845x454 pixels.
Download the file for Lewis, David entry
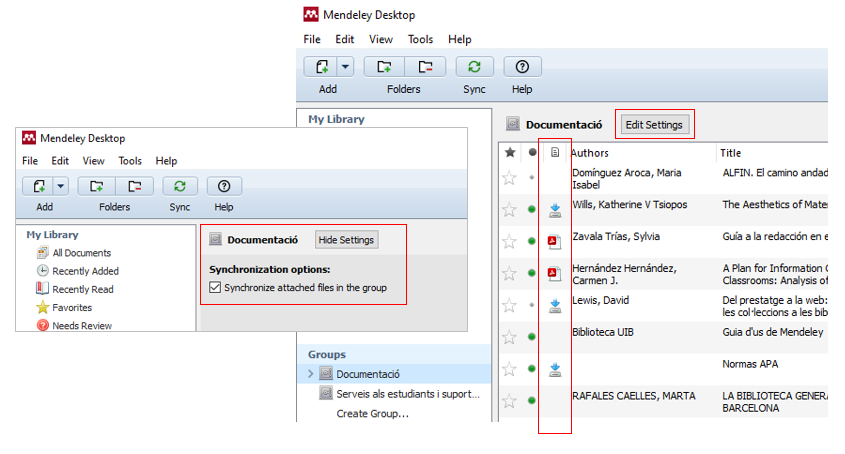[555, 306]
